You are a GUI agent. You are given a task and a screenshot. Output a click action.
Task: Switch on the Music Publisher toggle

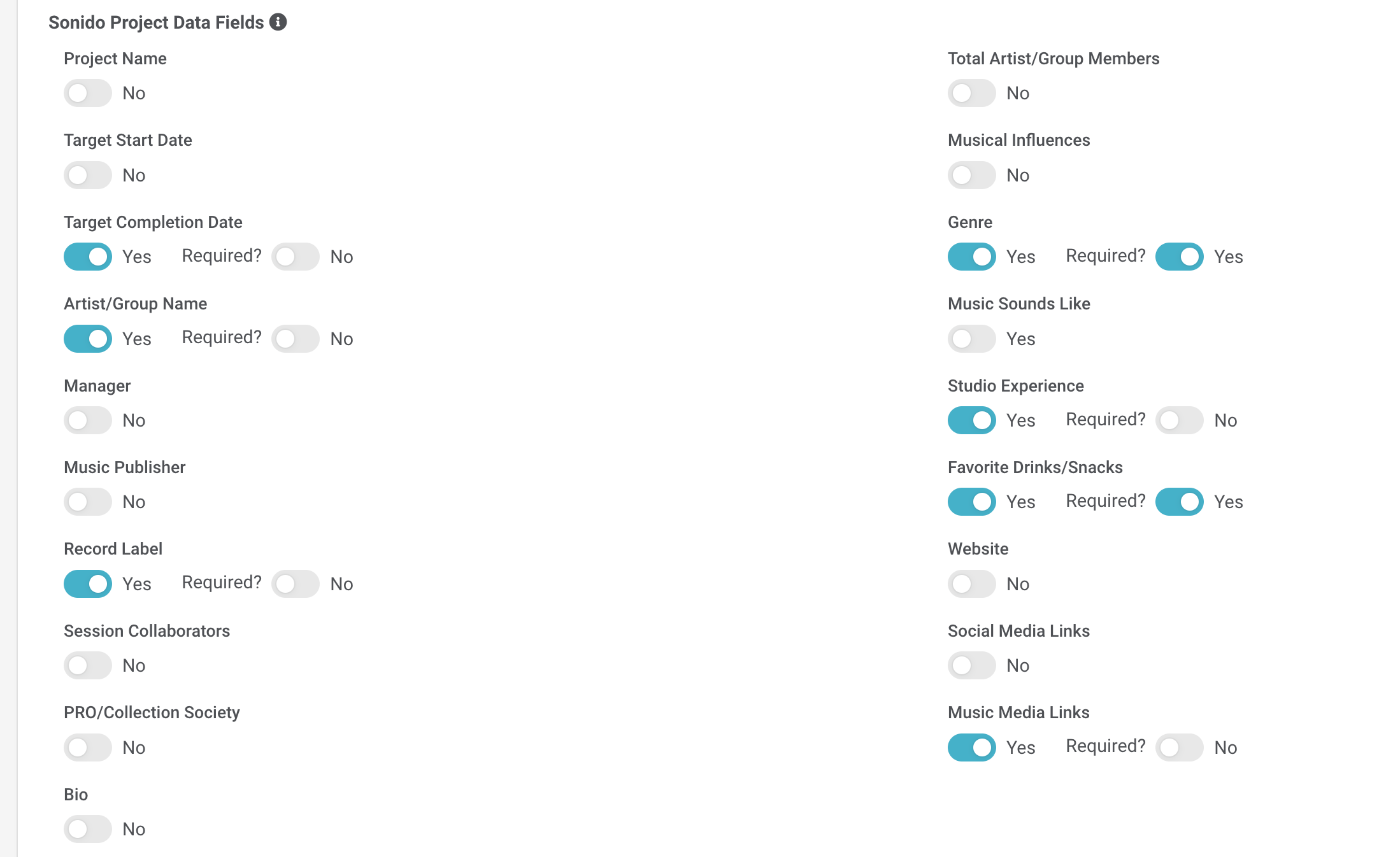88,502
